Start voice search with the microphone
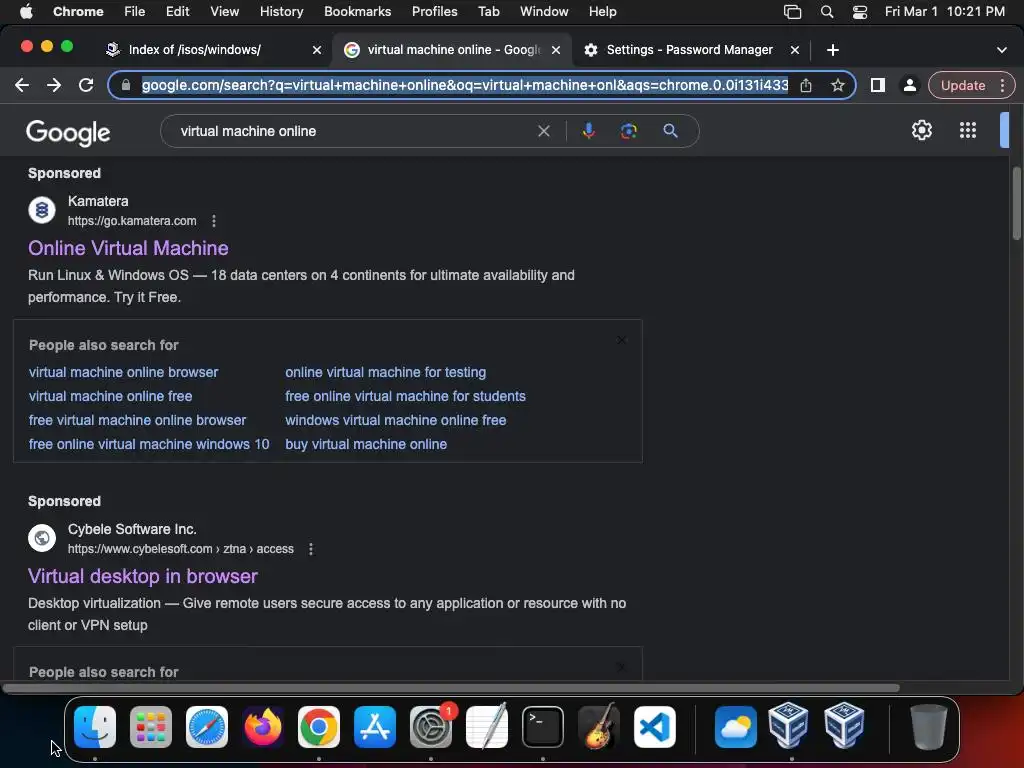Viewport: 1024px width, 768px height. [x=588, y=131]
